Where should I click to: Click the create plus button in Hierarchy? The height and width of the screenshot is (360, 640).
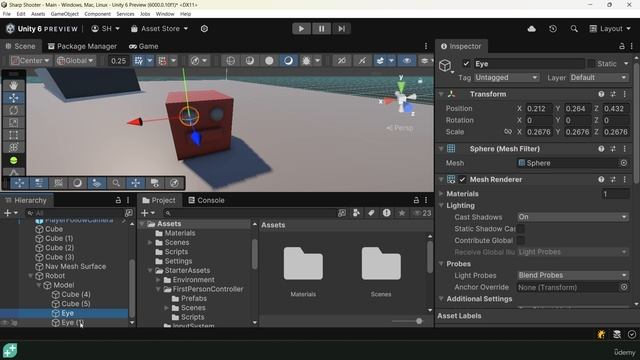click(x=11, y=213)
